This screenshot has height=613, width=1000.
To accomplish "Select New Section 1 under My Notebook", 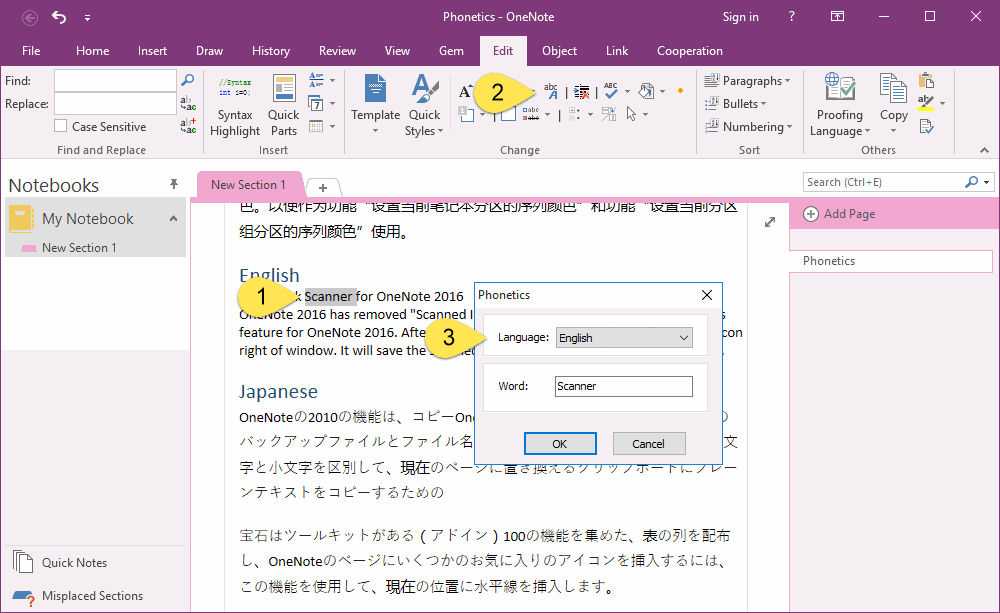I will point(79,247).
